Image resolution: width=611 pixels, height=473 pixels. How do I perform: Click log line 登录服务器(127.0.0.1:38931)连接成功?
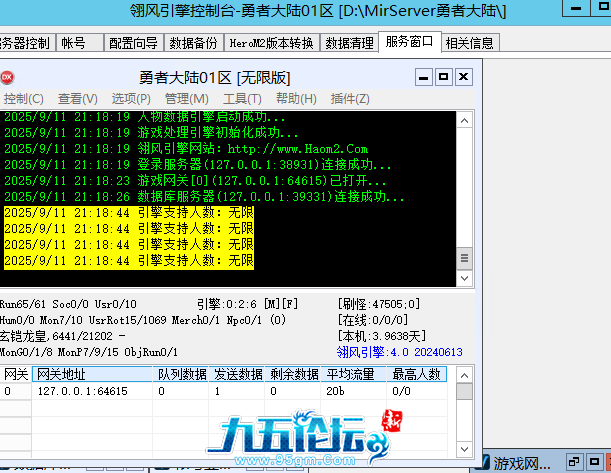tap(197, 165)
